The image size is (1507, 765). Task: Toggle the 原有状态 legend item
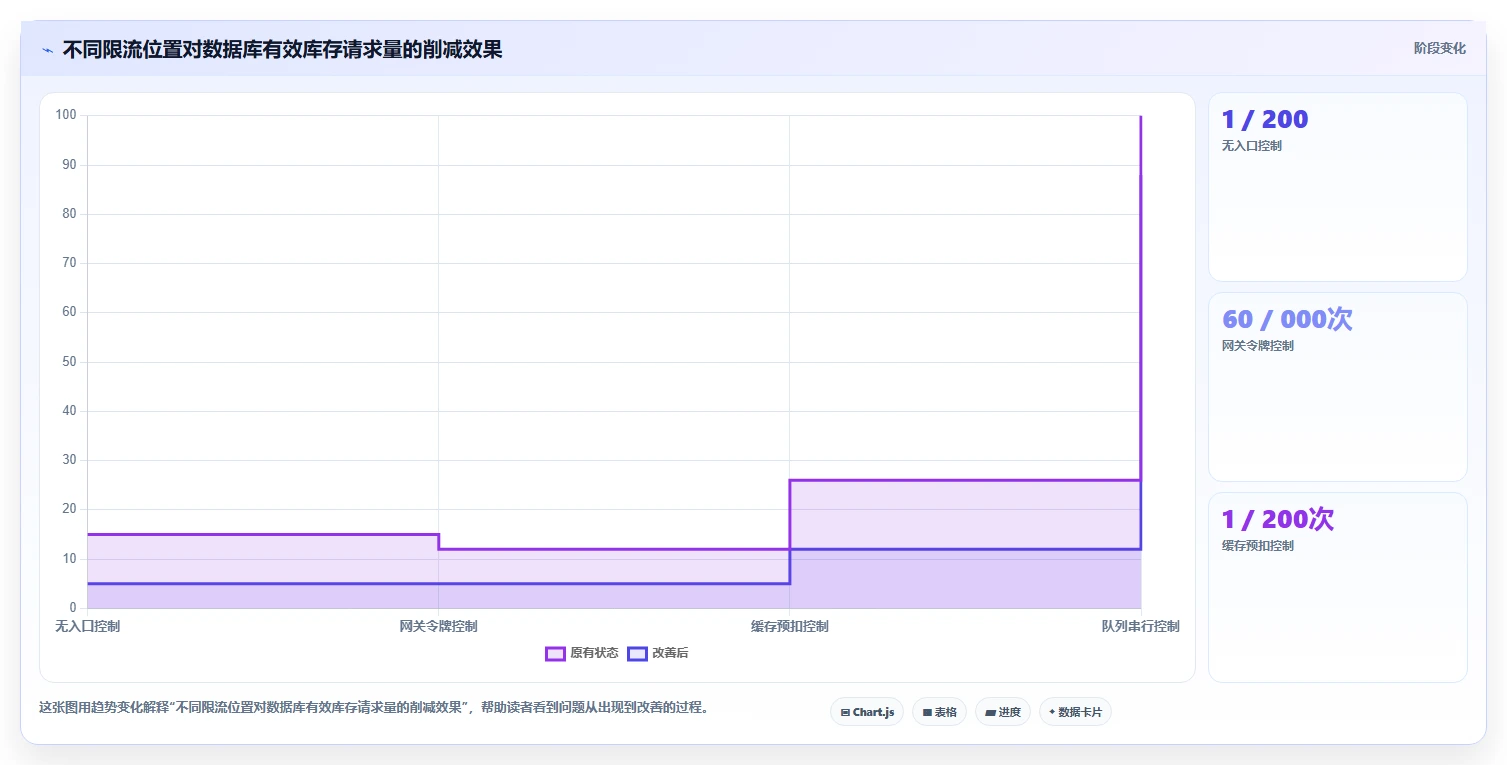[581, 653]
